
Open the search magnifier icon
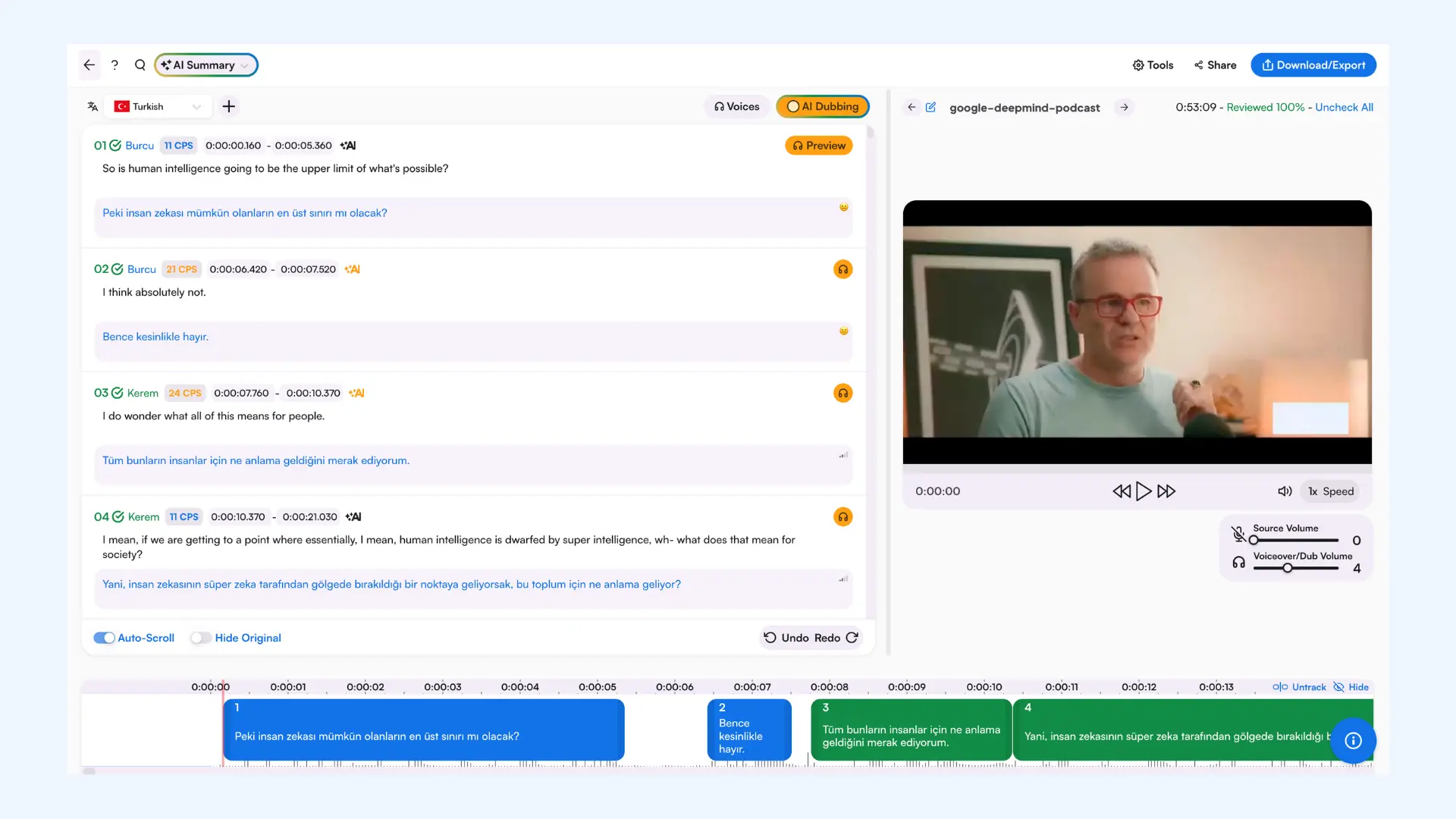point(140,65)
